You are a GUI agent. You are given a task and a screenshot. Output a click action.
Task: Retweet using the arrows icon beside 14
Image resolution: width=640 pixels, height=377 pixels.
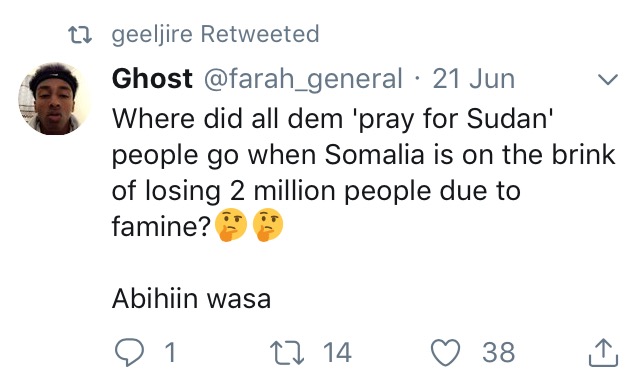287,353
